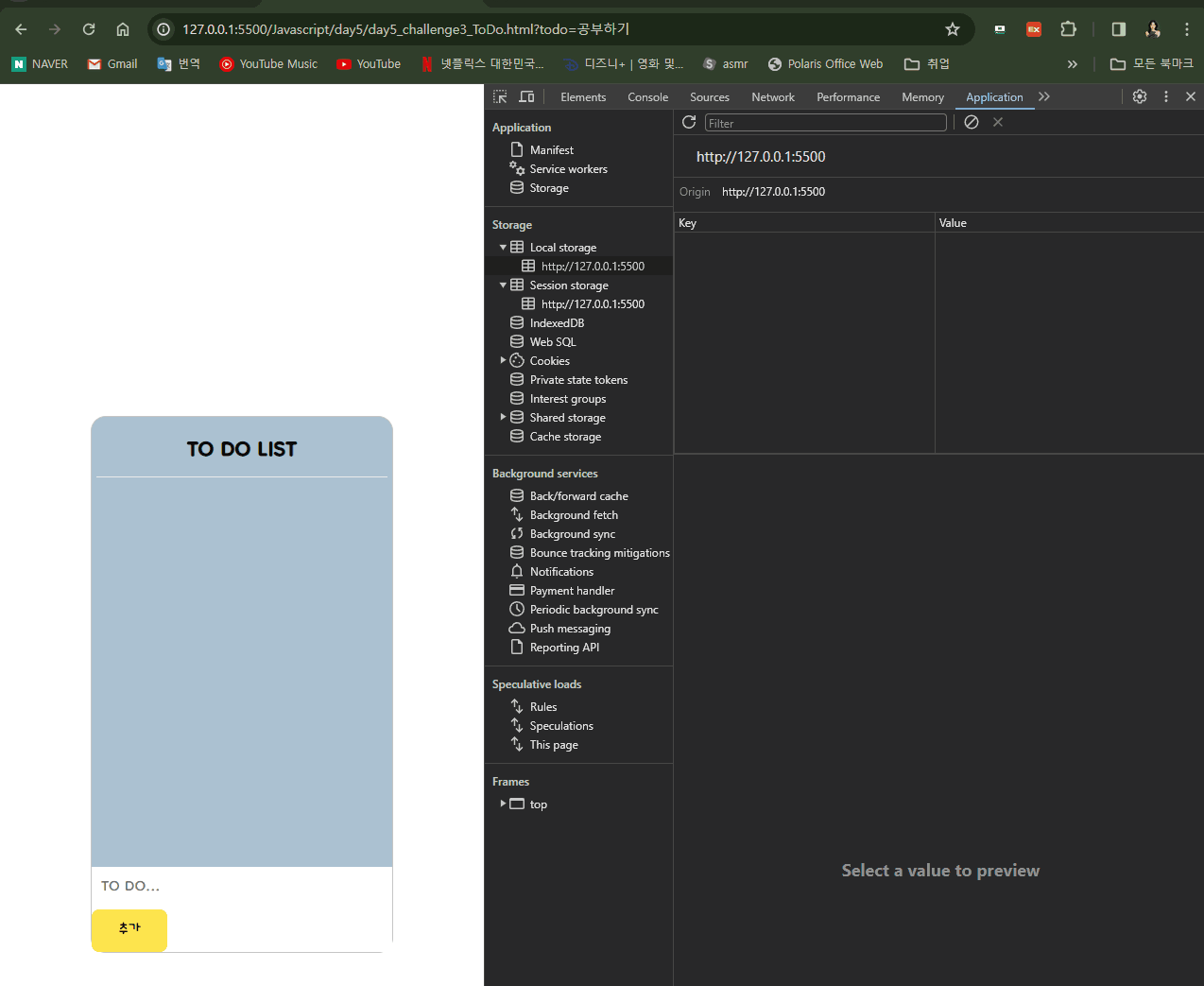Open Background fetch item

point(574,515)
